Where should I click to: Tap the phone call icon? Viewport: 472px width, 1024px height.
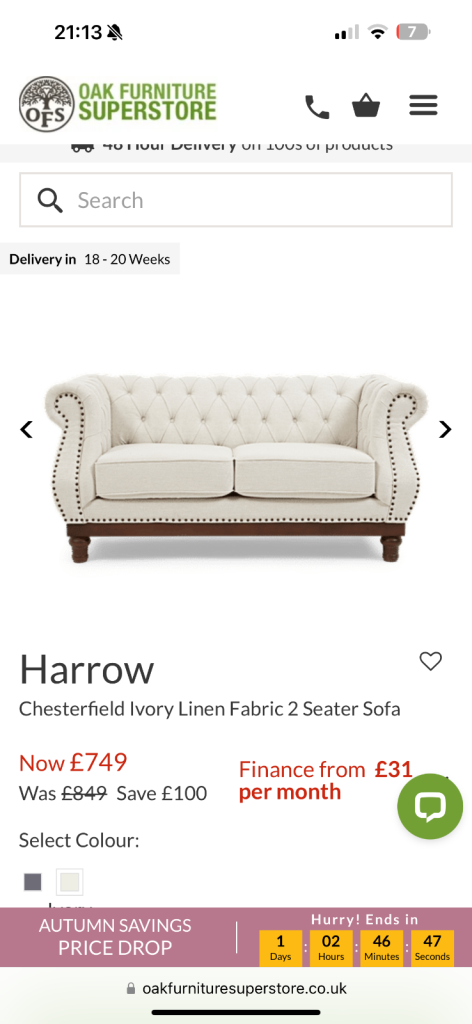tap(317, 106)
